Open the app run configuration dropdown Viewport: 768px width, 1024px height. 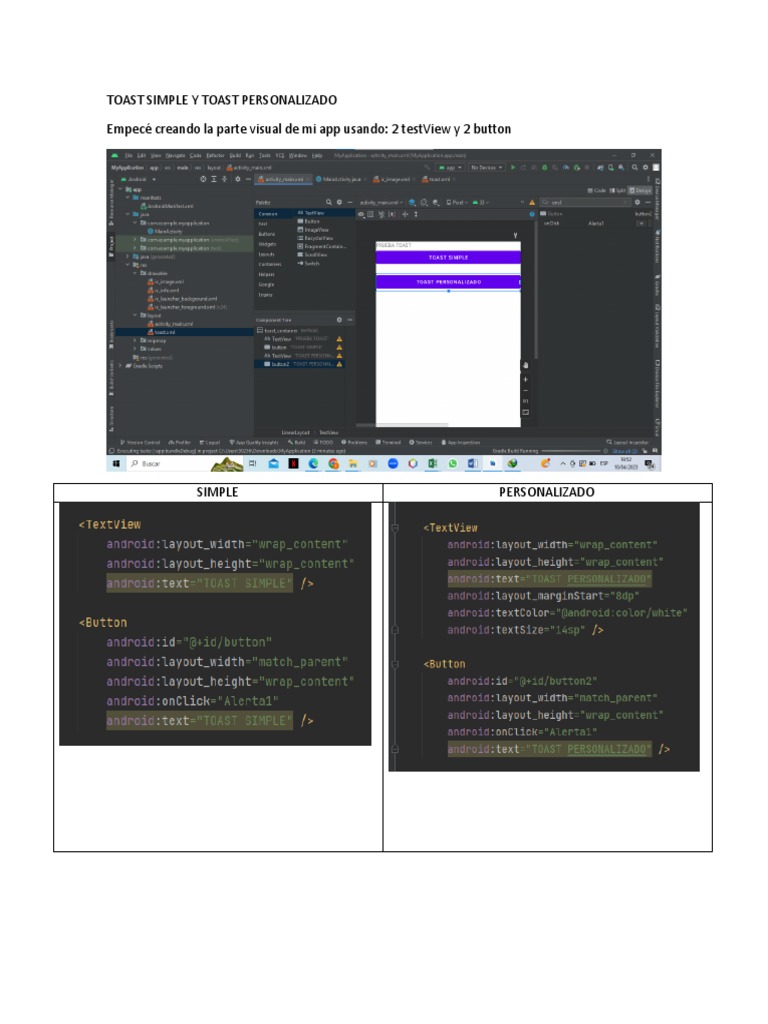(450, 168)
